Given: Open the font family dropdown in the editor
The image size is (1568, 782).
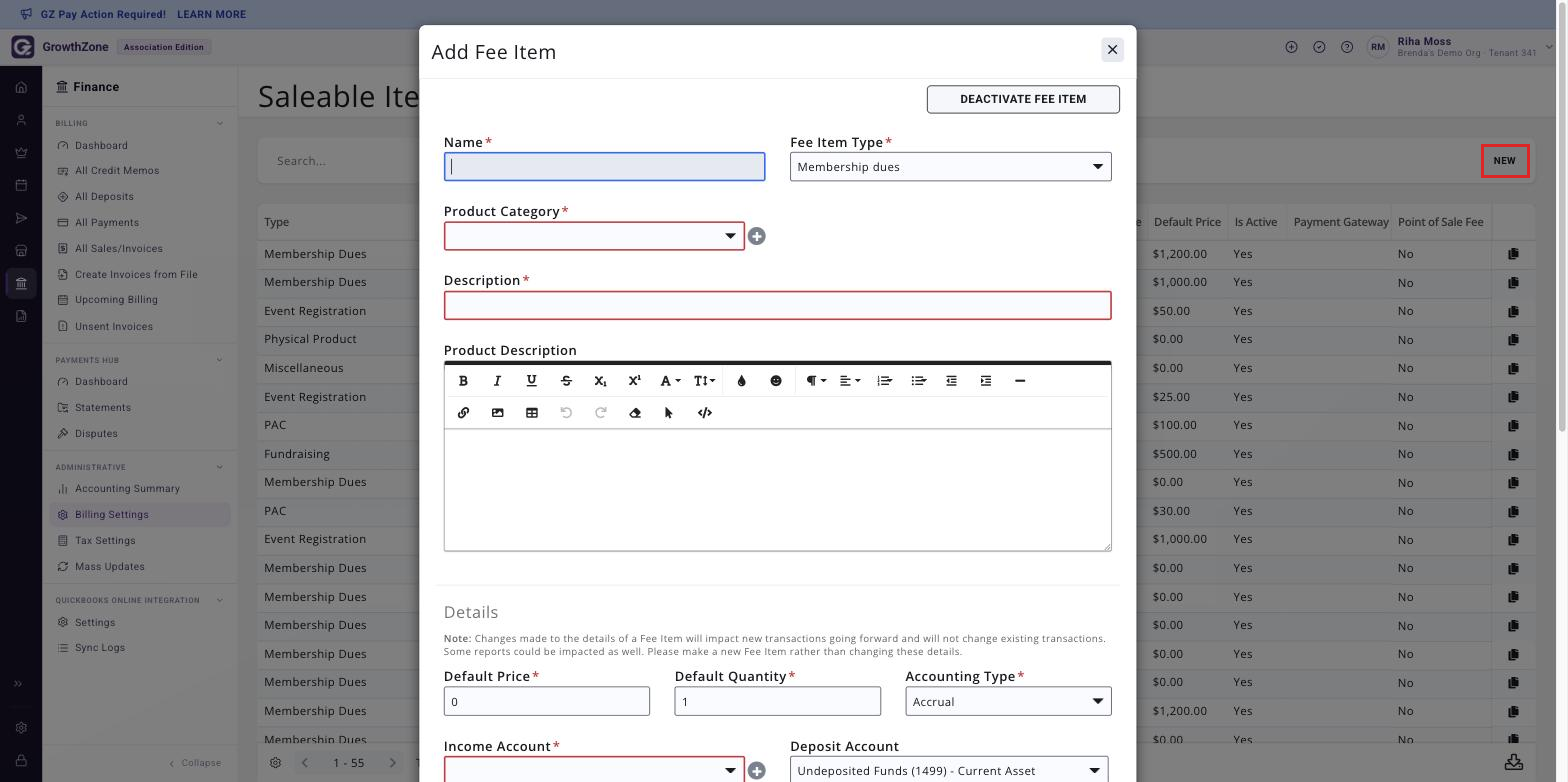Looking at the screenshot, I should pyautogui.click(x=670, y=381).
